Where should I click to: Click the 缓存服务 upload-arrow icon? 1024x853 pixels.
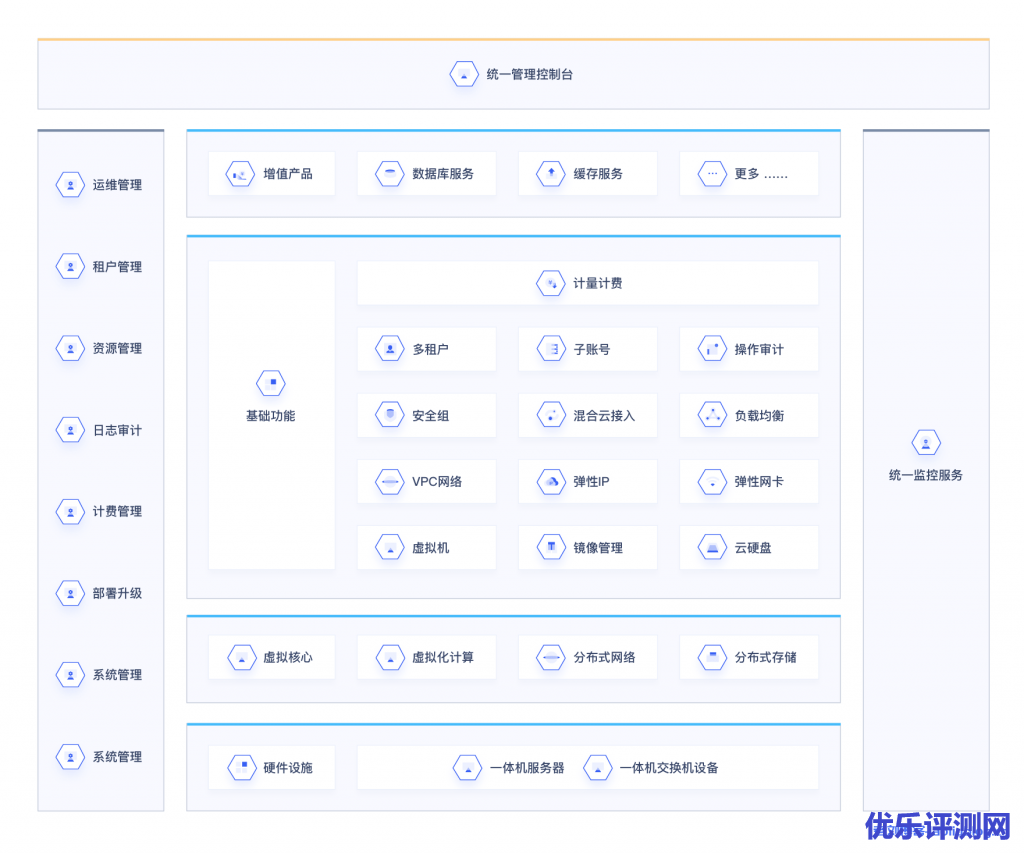pyautogui.click(x=551, y=174)
